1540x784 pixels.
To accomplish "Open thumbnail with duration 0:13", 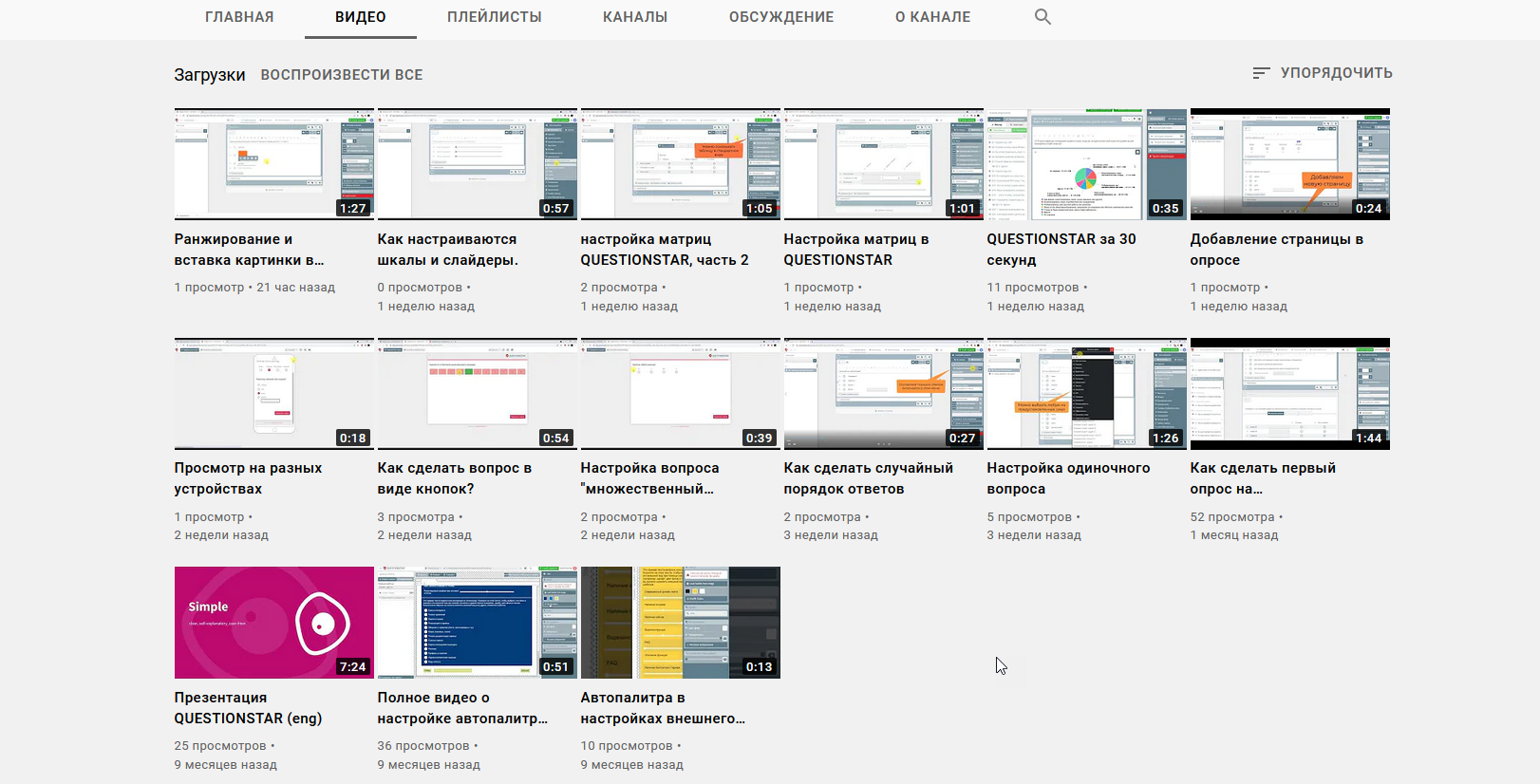I will [x=681, y=623].
